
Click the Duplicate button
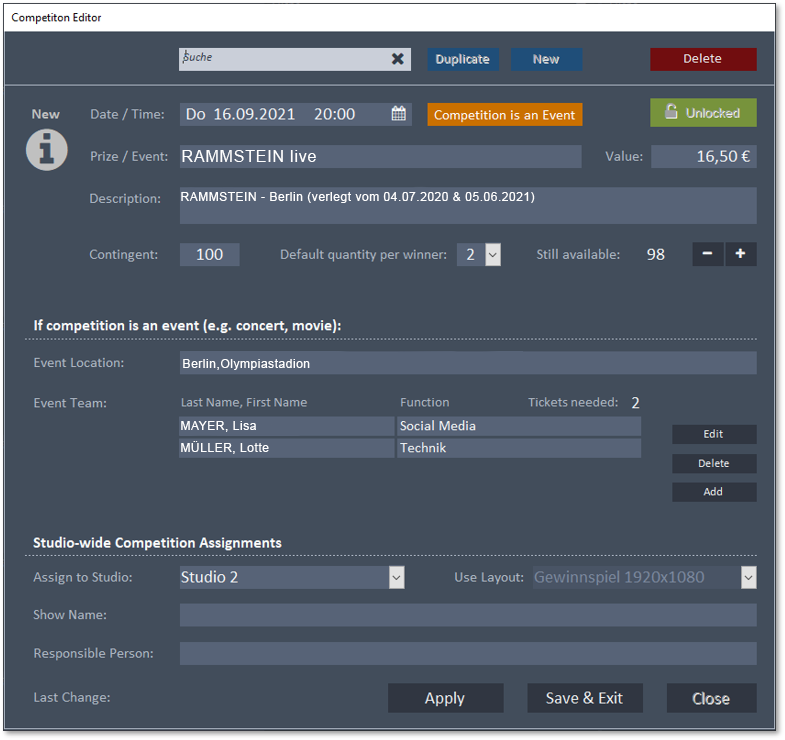click(463, 59)
